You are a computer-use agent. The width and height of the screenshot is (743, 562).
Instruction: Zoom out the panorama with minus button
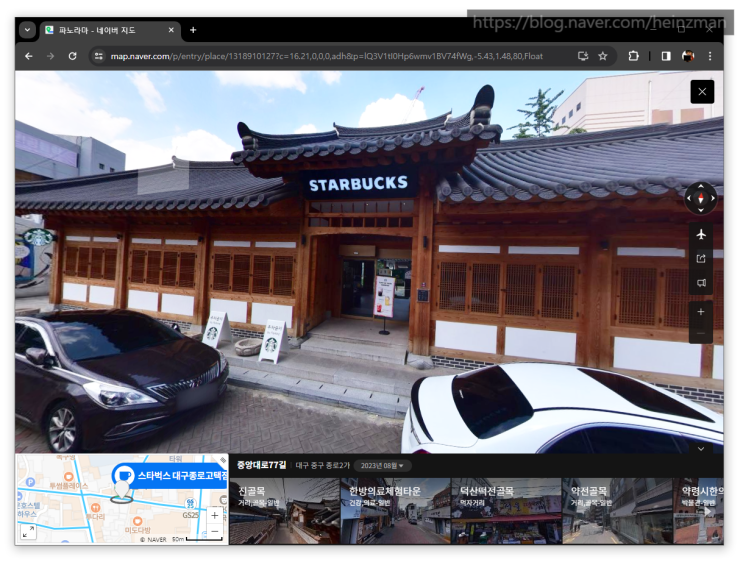point(701,333)
